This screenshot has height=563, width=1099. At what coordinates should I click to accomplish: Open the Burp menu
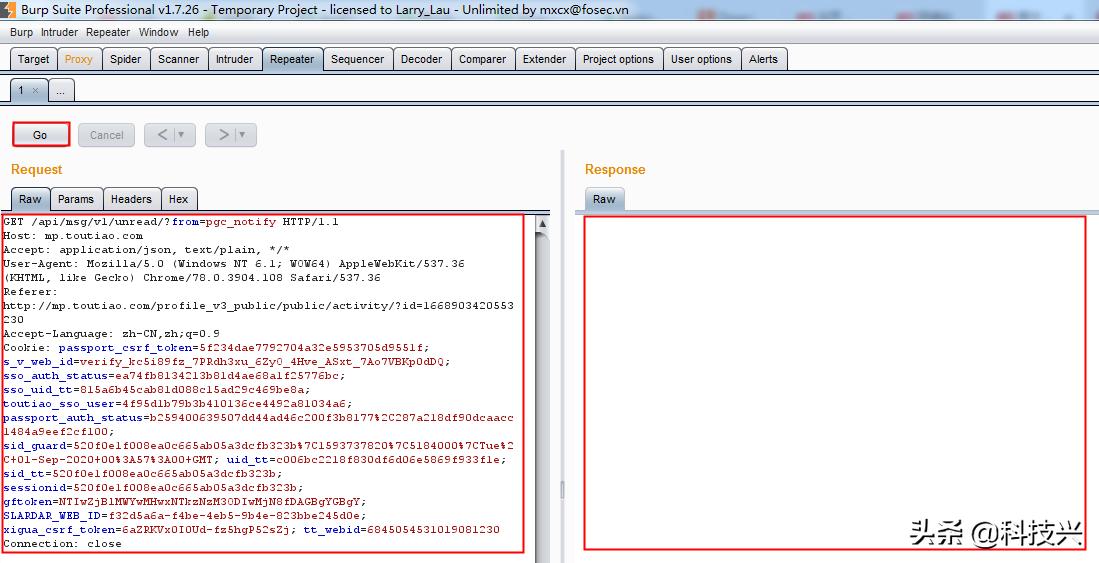pos(21,32)
